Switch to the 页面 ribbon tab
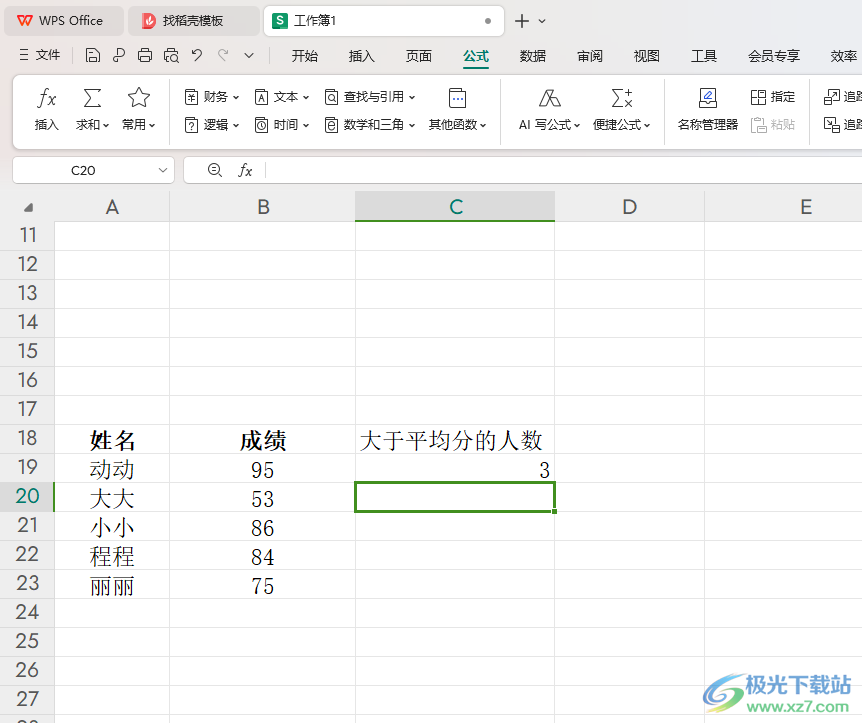This screenshot has height=723, width=862. coord(418,56)
